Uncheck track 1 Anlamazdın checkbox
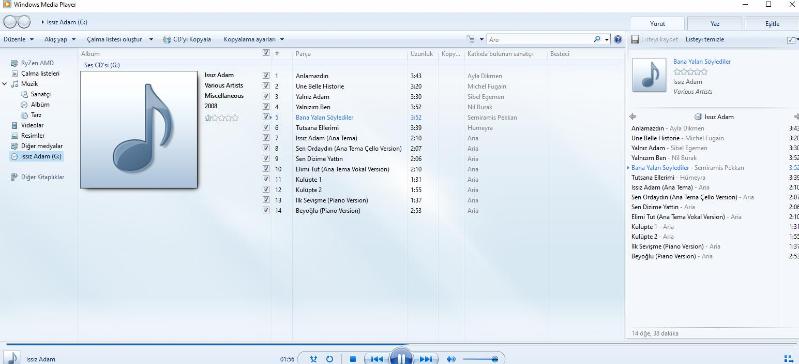 [x=266, y=75]
